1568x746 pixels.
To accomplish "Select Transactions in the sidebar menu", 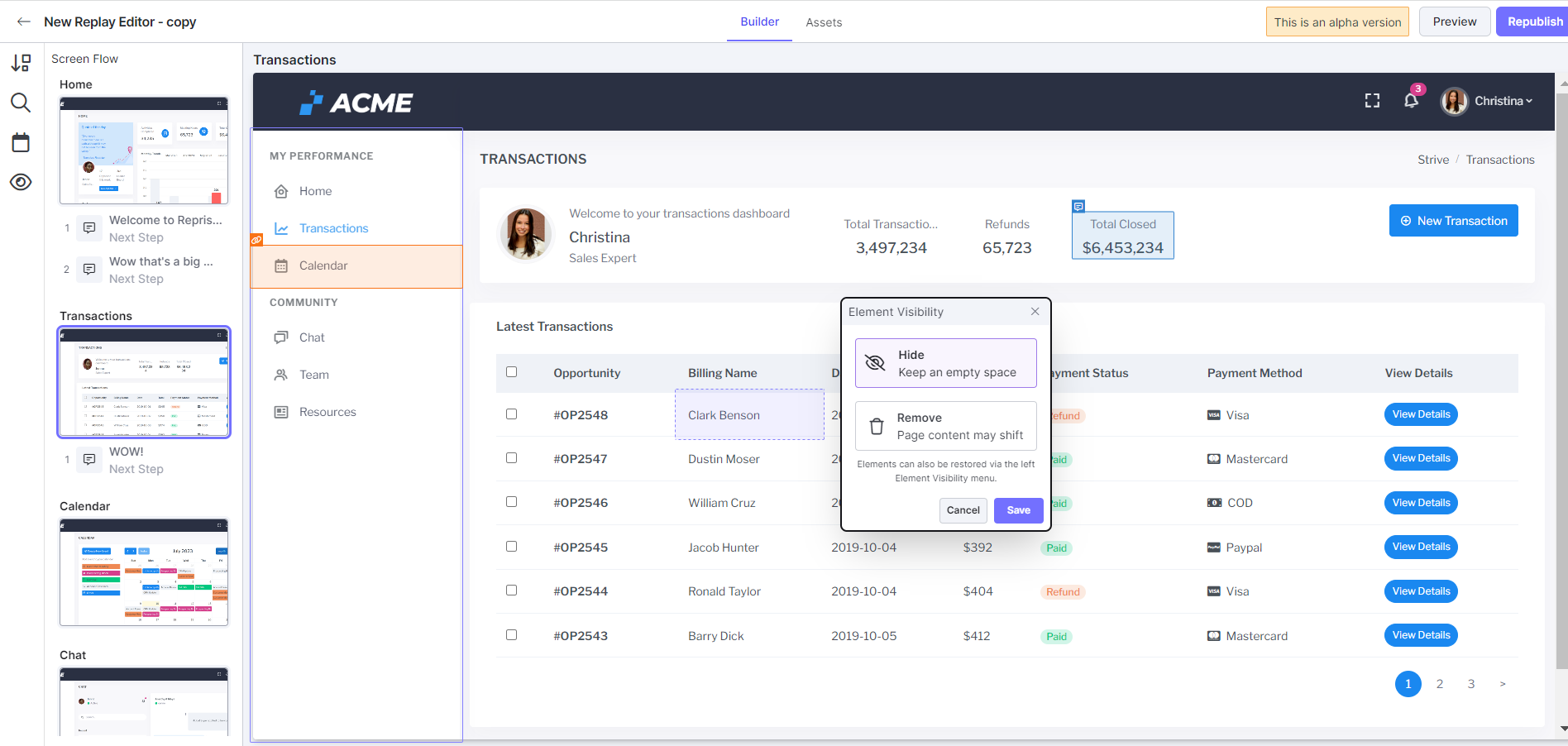I will click(333, 228).
